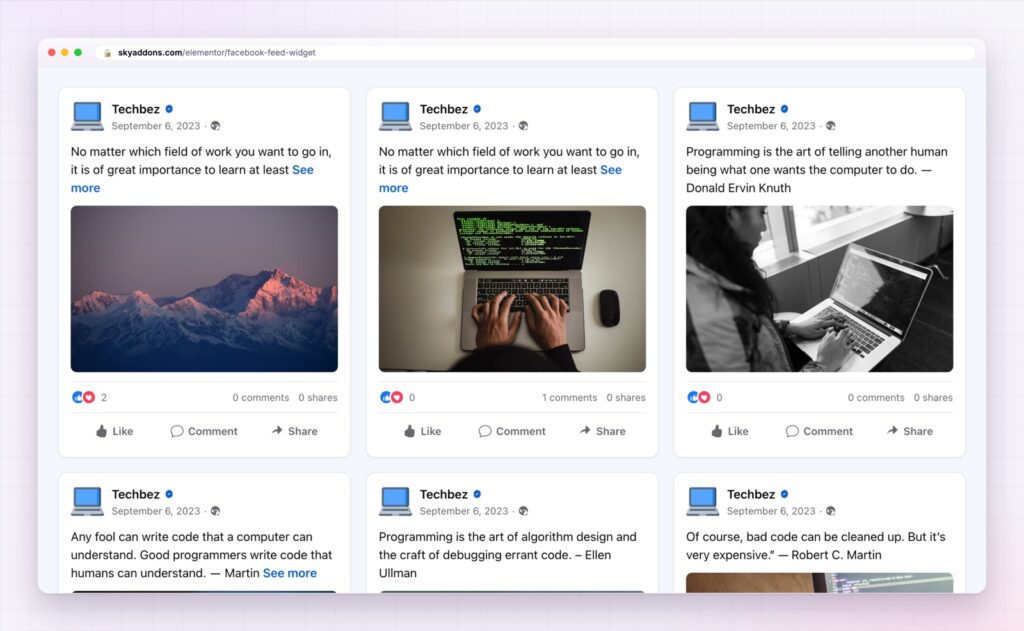This screenshot has height=631, width=1024.
Task: Click laptop avatar on the typing-hands photo post
Action: point(395,116)
